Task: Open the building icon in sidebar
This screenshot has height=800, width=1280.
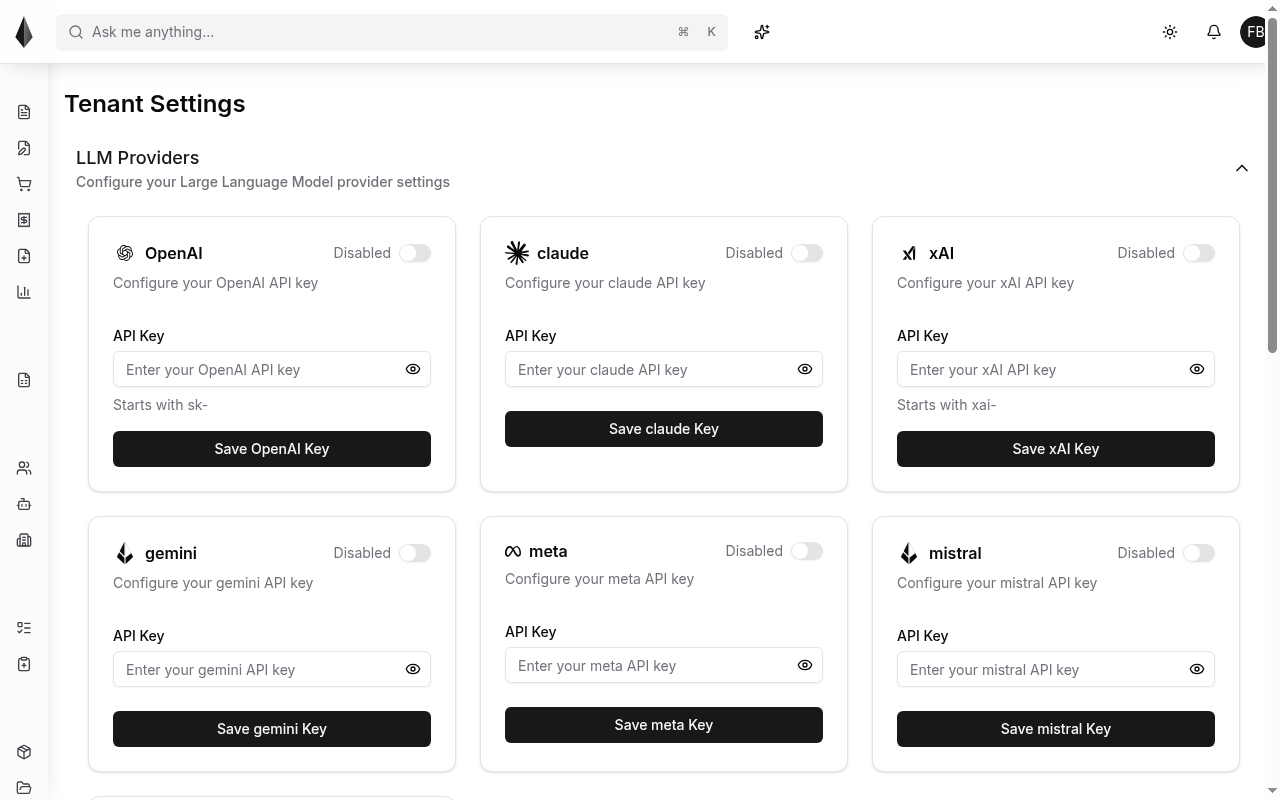Action: (24, 540)
